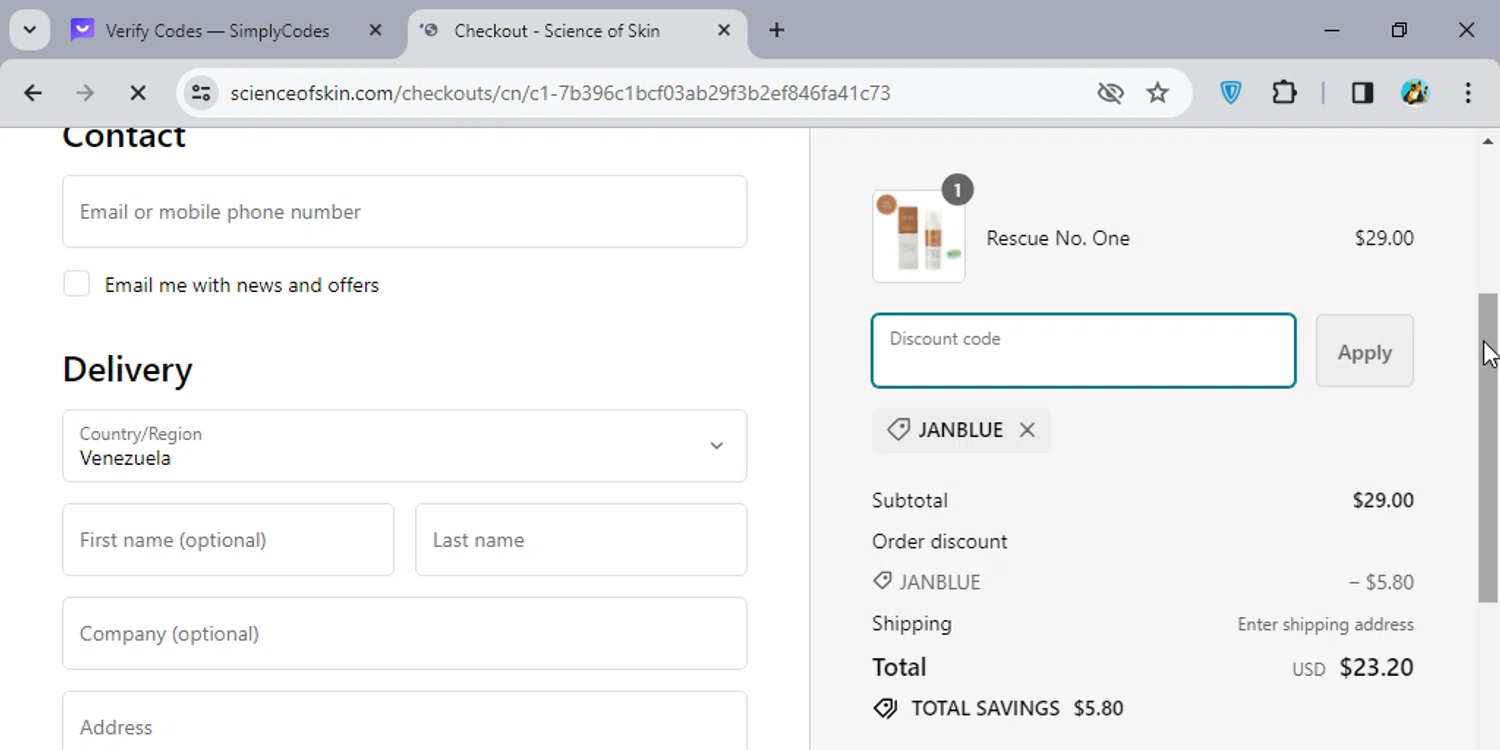Click the Delivery heading

click(x=127, y=370)
